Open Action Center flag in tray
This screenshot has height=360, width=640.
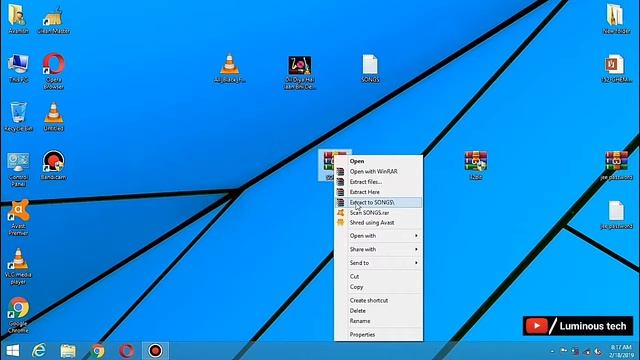coord(564,351)
